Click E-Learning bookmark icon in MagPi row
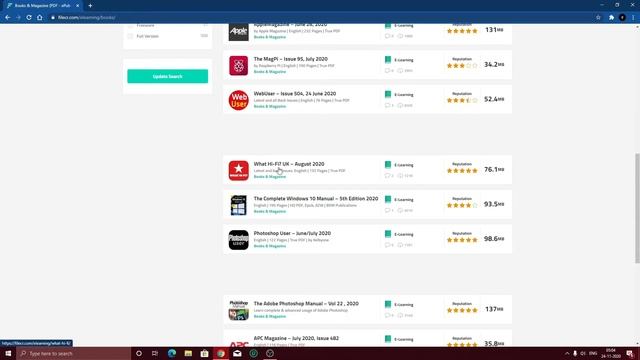Image resolution: width=640 pixels, height=360 pixels. click(388, 60)
